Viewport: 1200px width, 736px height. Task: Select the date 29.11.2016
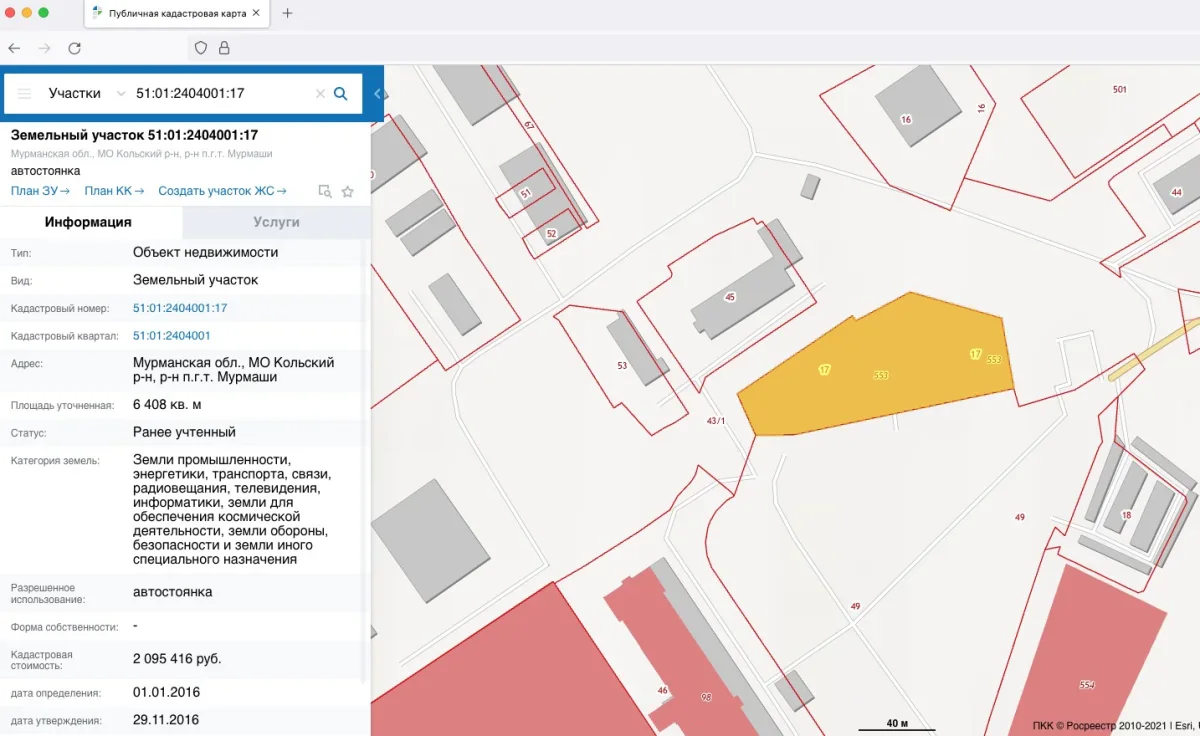tap(166, 720)
